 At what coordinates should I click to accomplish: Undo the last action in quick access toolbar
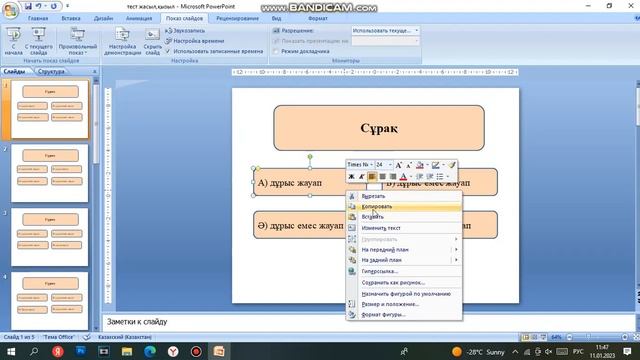click(x=39, y=6)
